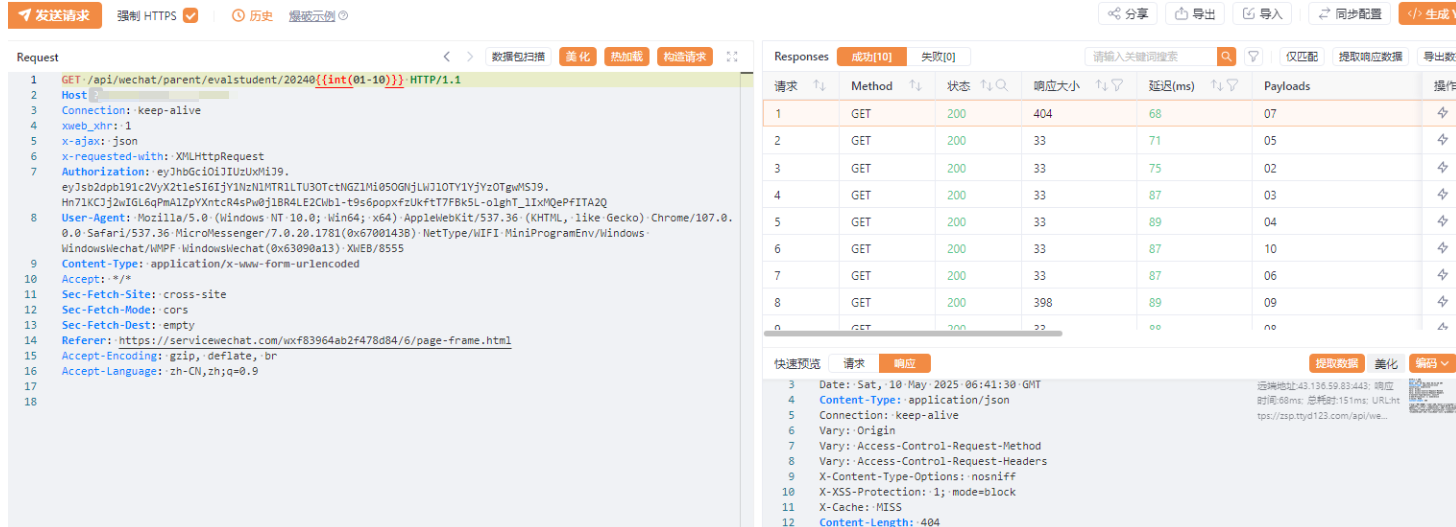Screen dimensions: 1456x527
Task: Click the 同步配置 sync config button
Action: [x=1350, y=14]
